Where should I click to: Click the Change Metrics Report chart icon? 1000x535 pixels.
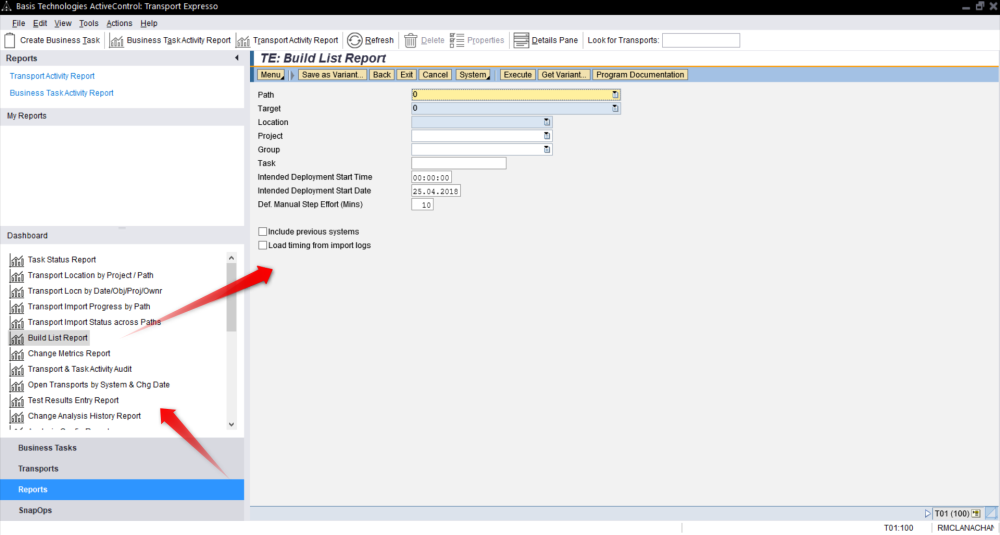click(17, 354)
